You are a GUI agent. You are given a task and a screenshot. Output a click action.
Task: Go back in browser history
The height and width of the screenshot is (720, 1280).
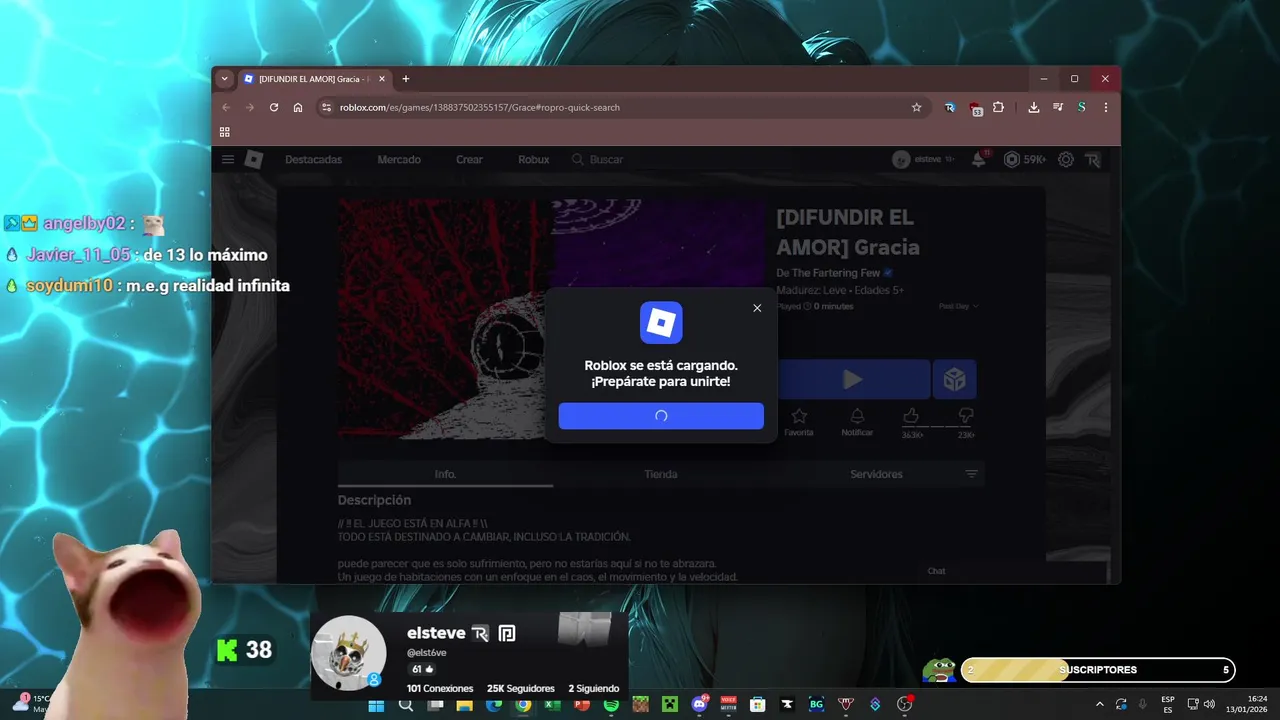[226, 107]
